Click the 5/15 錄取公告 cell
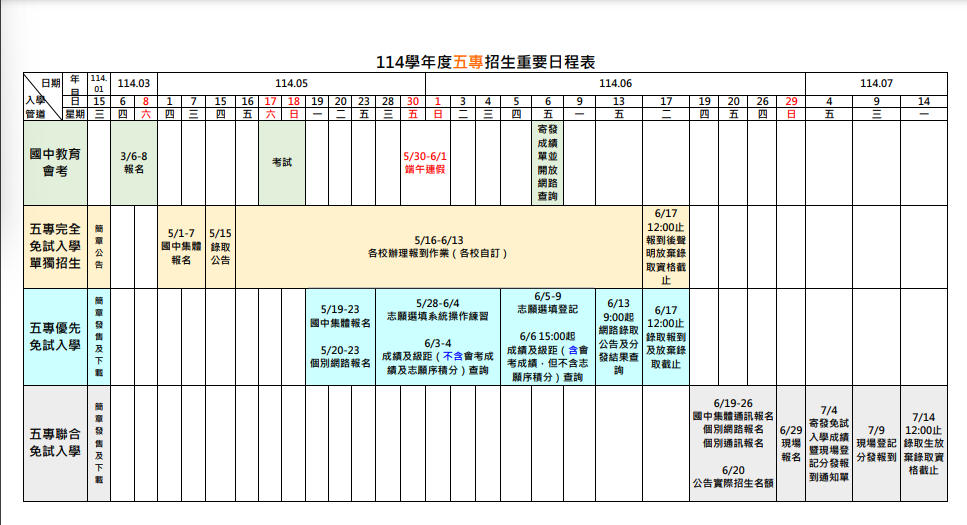 pyautogui.click(x=220, y=246)
